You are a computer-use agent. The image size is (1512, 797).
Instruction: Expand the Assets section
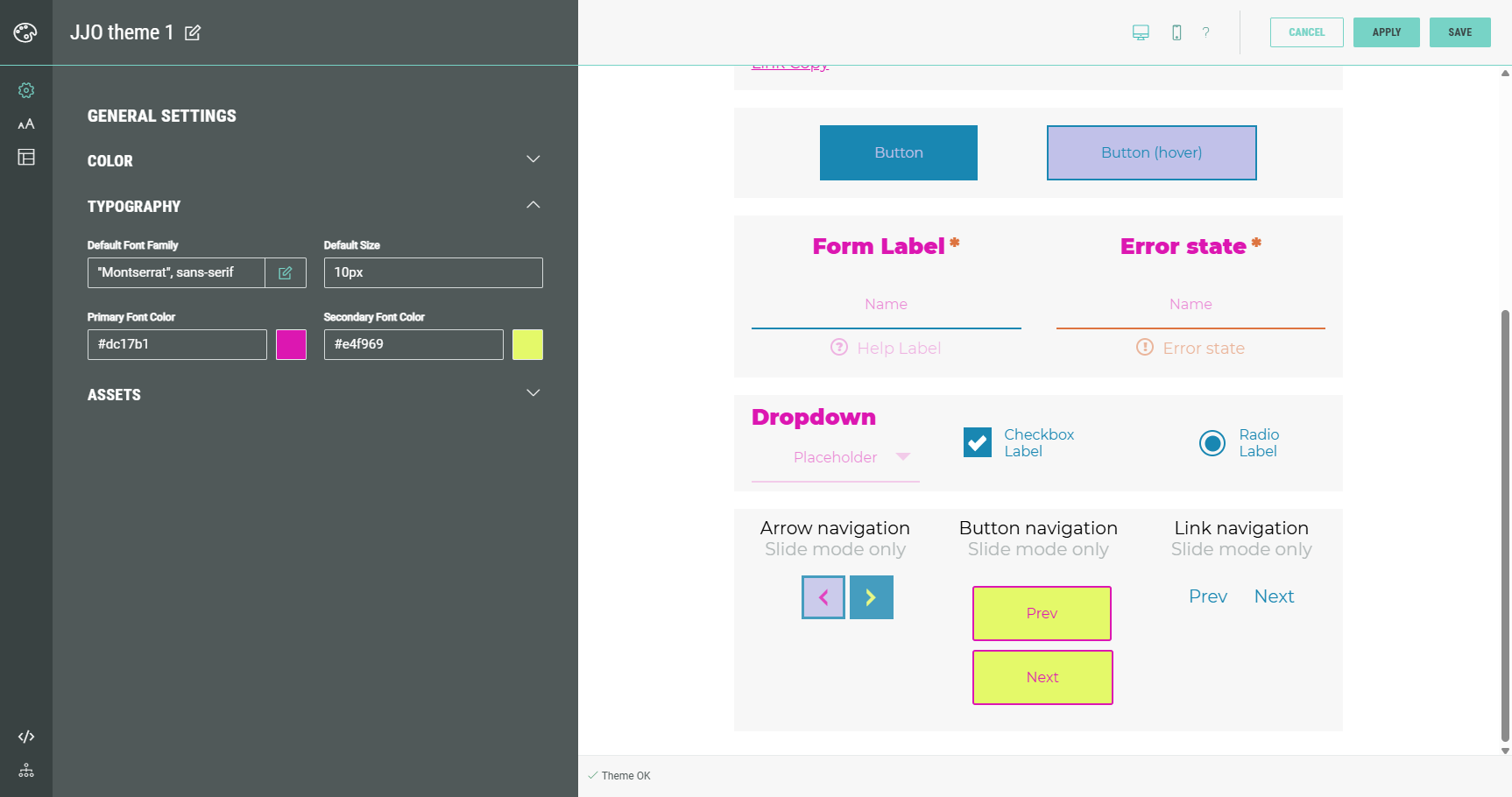tap(533, 393)
